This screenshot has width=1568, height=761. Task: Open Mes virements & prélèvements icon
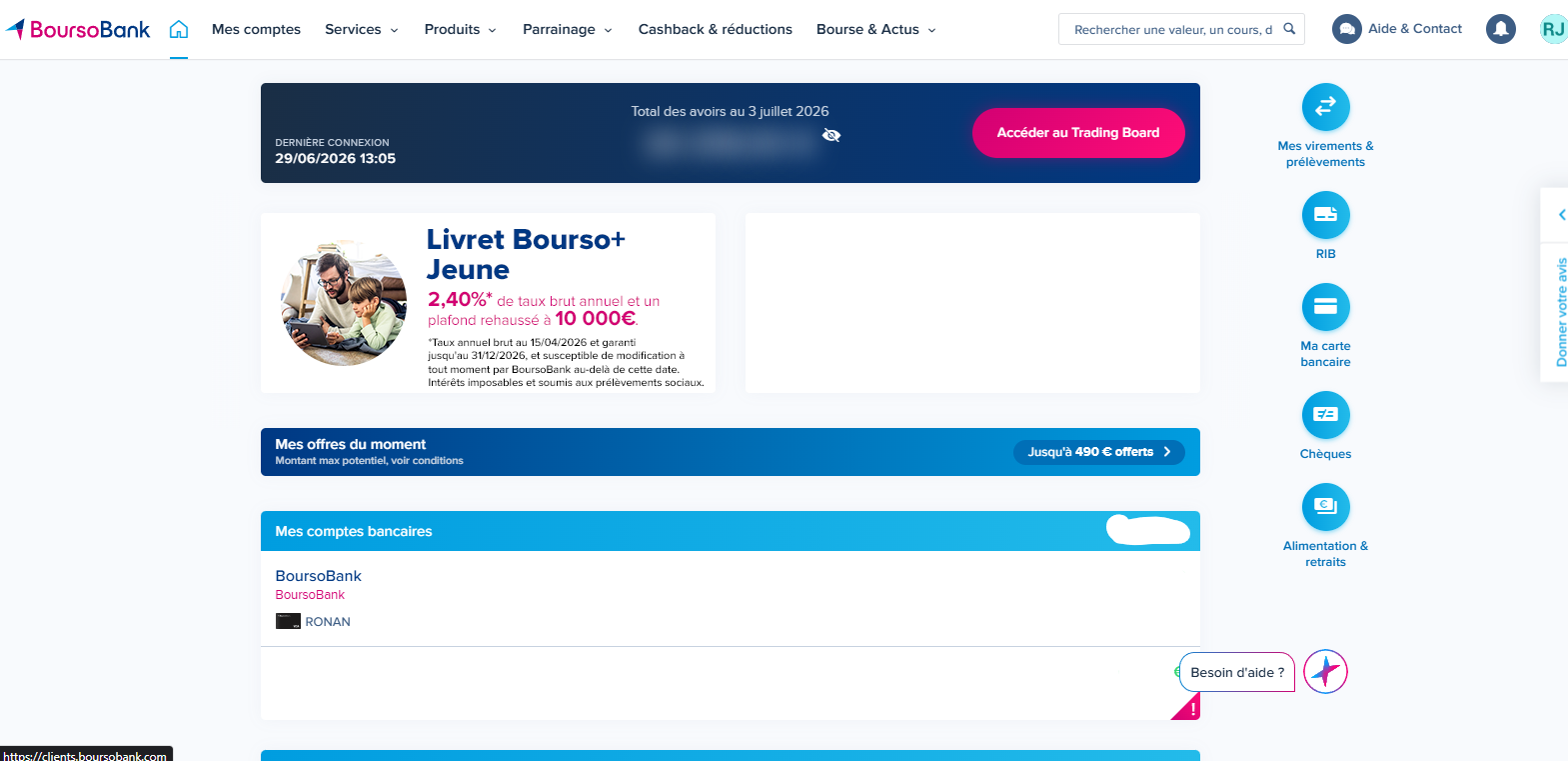coord(1325,107)
